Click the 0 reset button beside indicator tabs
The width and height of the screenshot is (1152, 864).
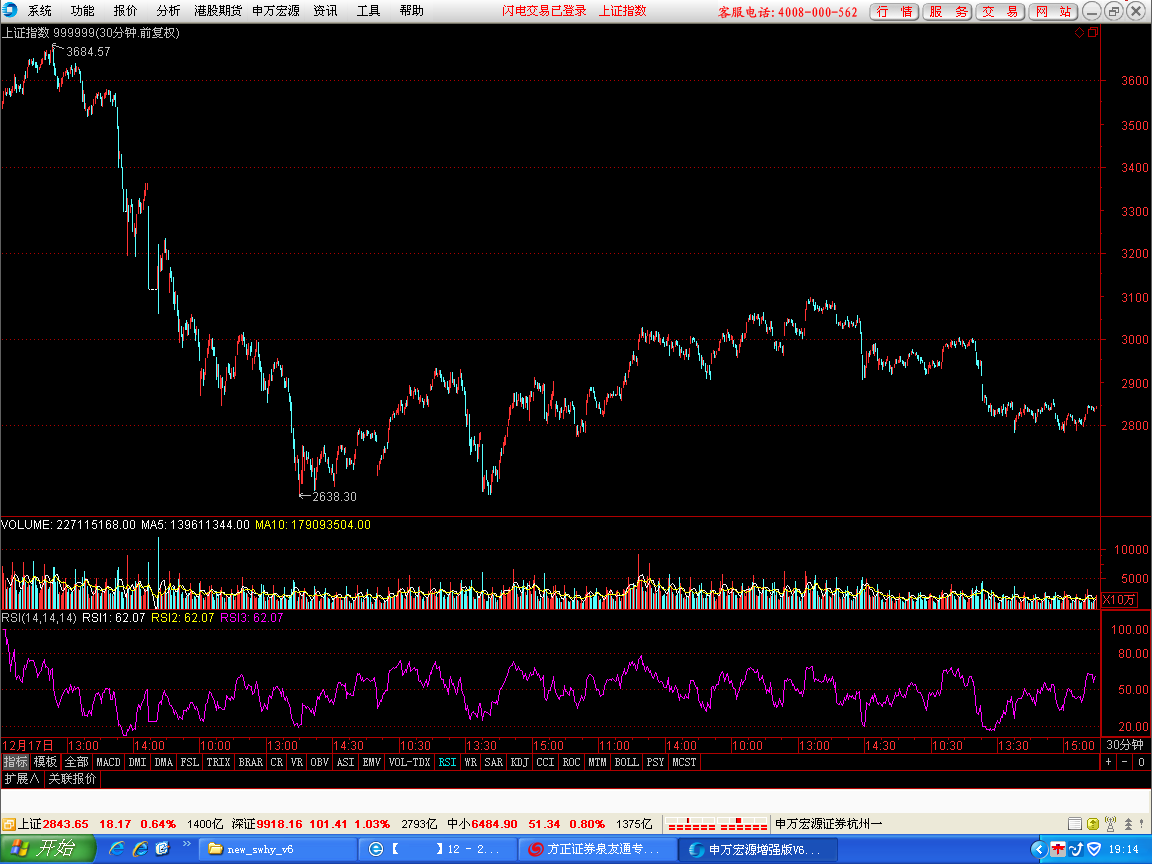(1141, 762)
